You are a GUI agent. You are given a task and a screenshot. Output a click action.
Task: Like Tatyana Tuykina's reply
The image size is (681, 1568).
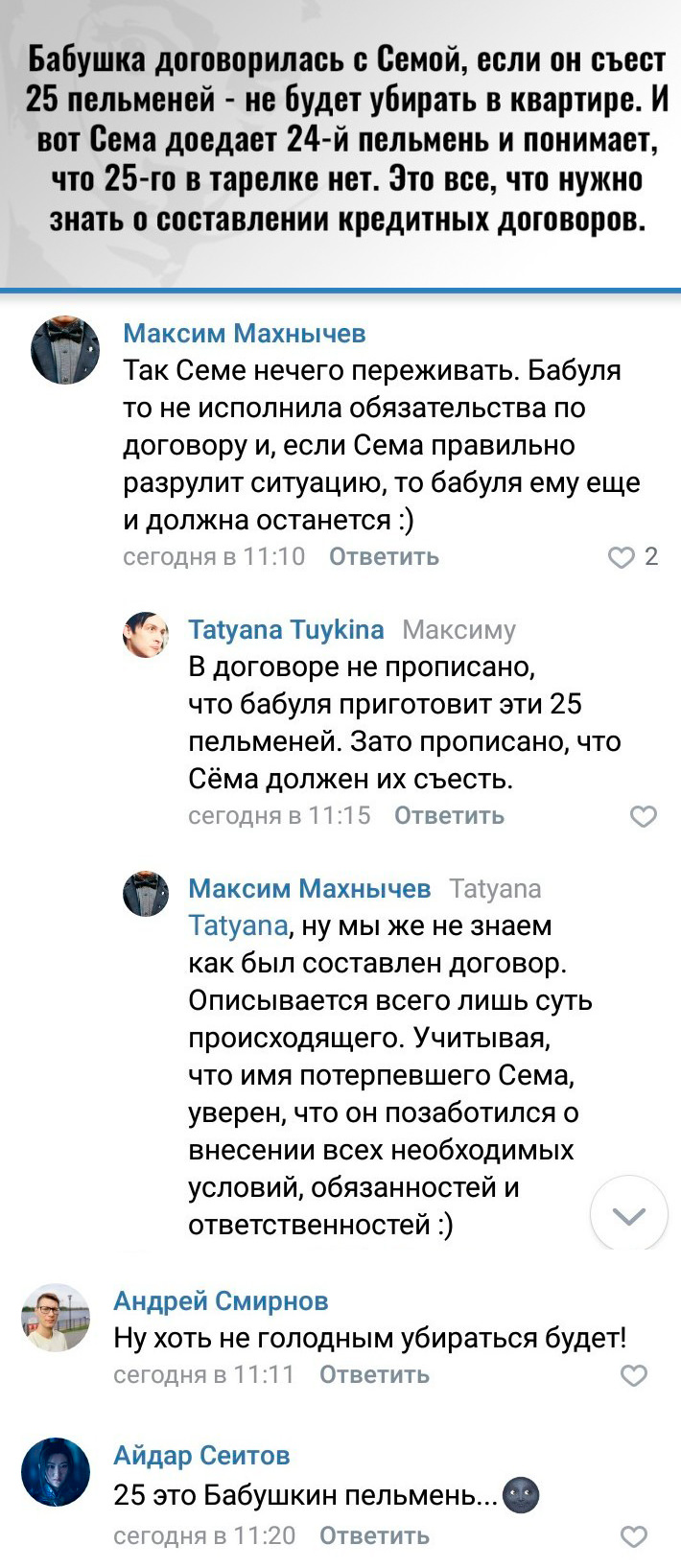[x=643, y=816]
